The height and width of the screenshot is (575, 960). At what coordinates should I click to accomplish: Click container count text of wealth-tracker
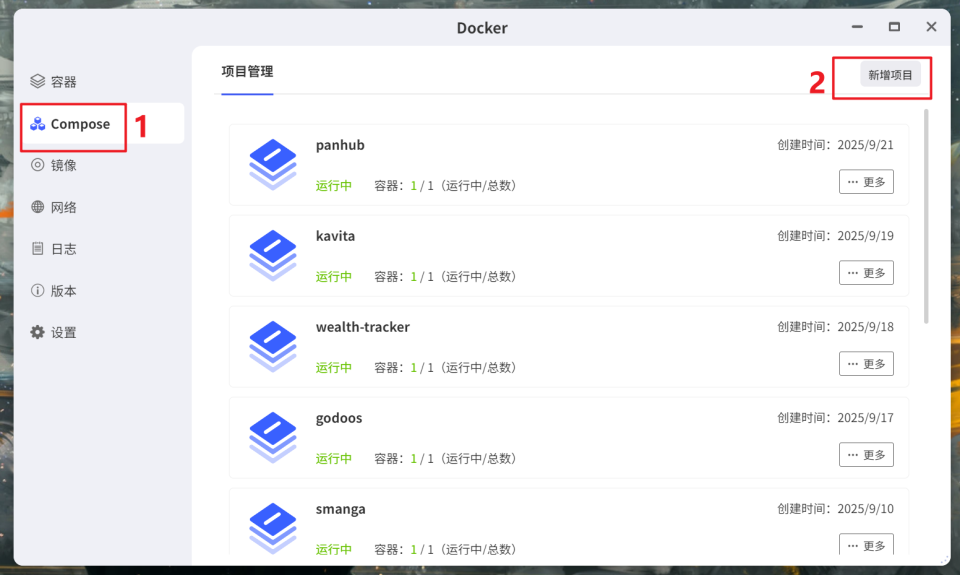[446, 367]
